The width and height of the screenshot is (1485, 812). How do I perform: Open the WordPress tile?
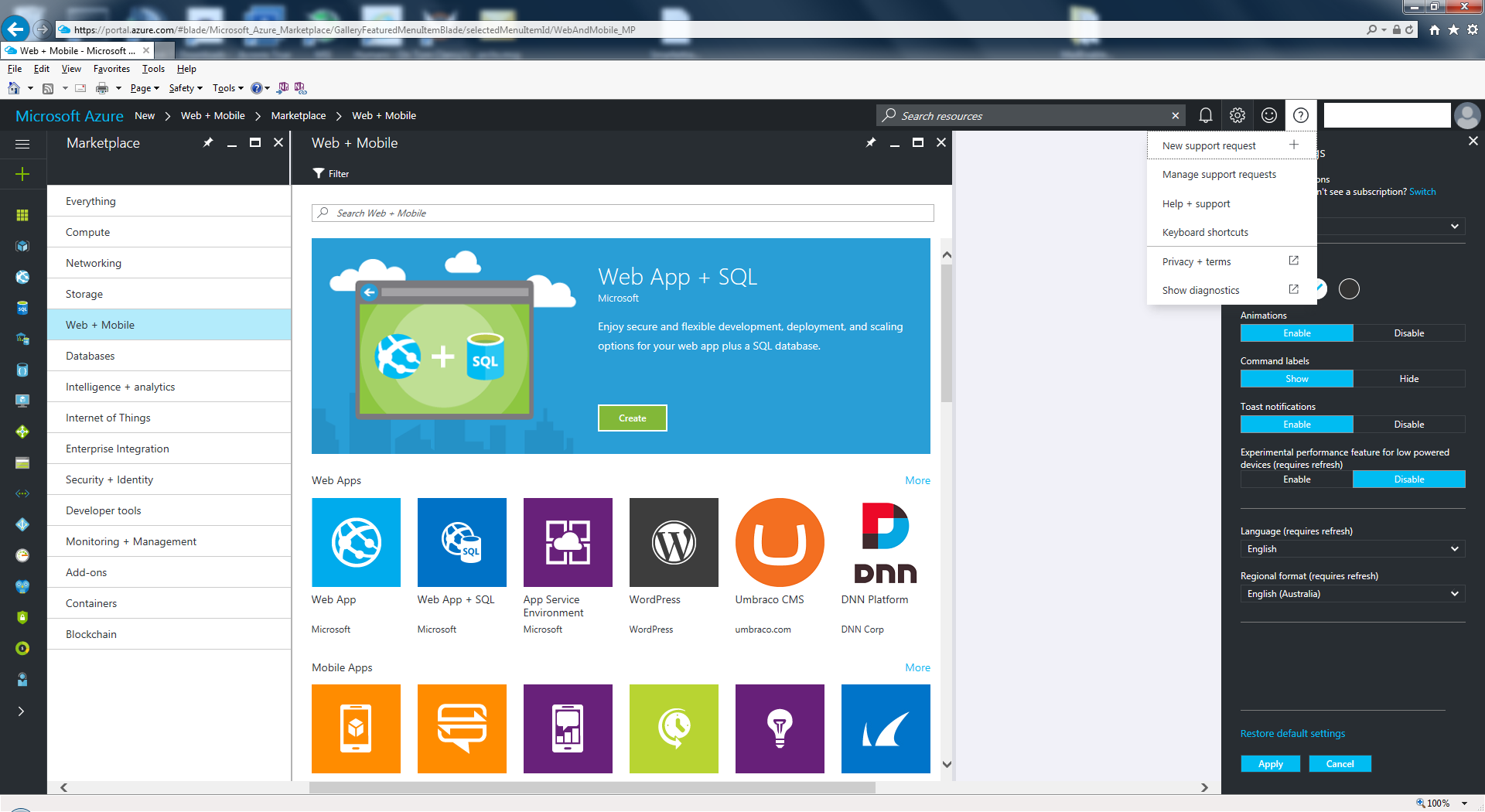click(674, 542)
